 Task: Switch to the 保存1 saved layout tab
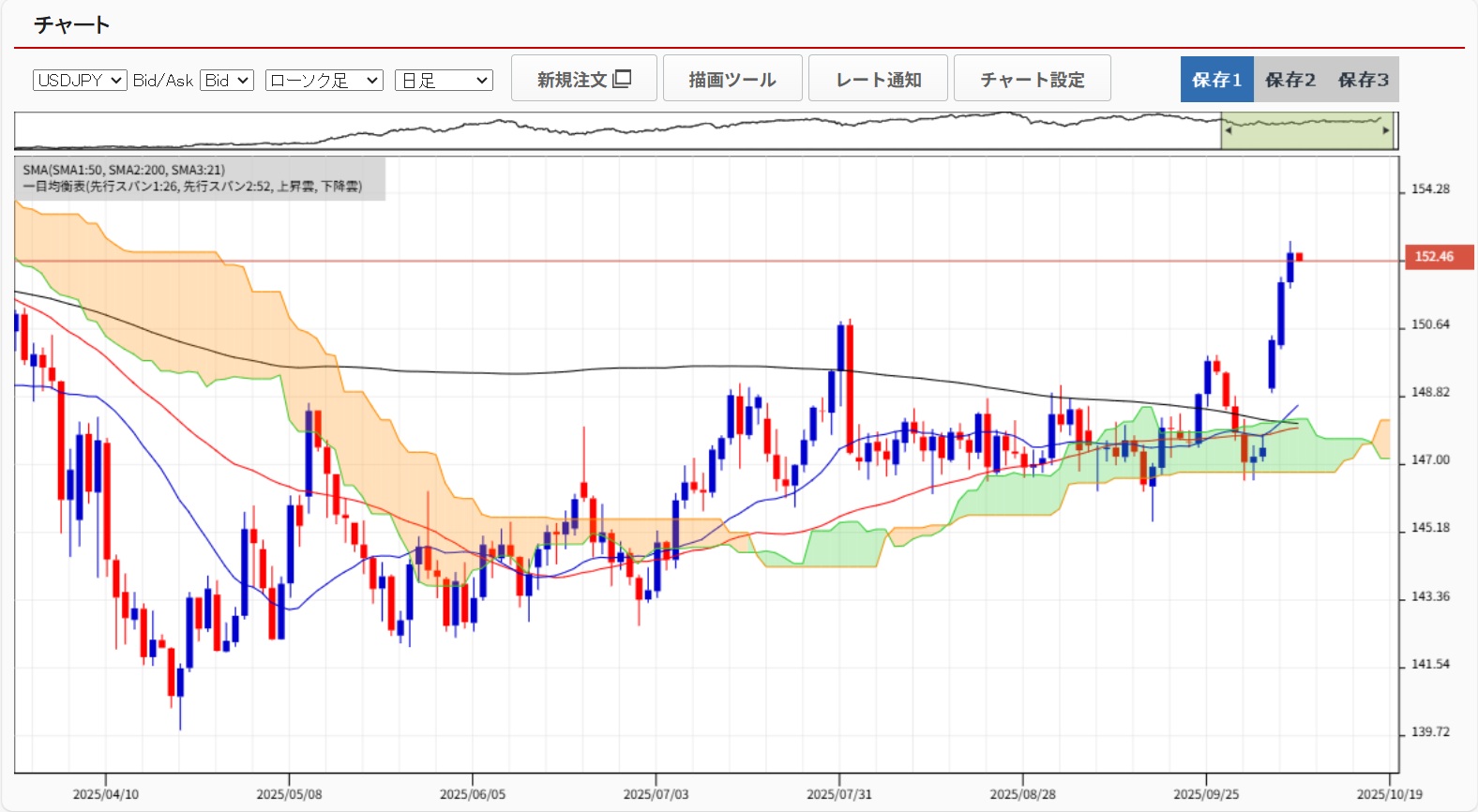tap(1216, 80)
